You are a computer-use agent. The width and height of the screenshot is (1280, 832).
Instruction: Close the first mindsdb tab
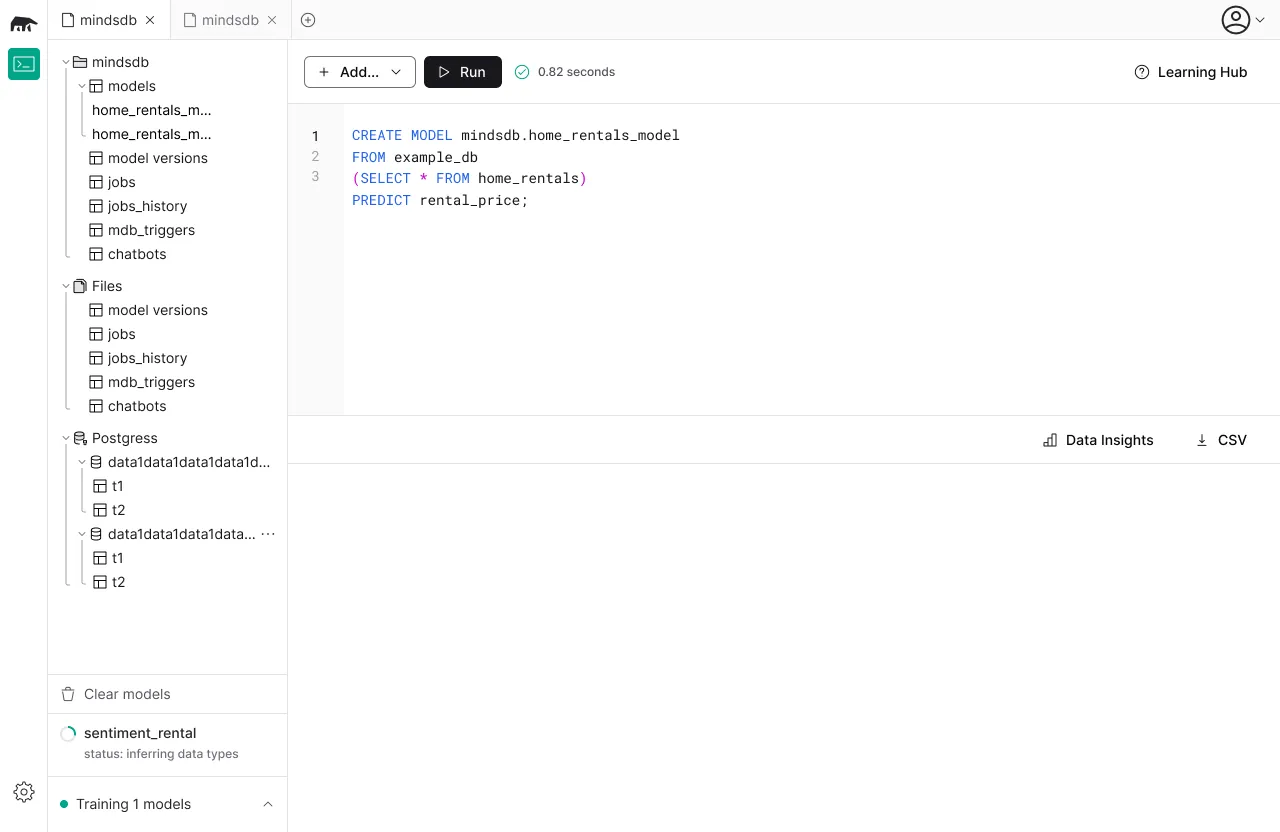[x=150, y=20]
